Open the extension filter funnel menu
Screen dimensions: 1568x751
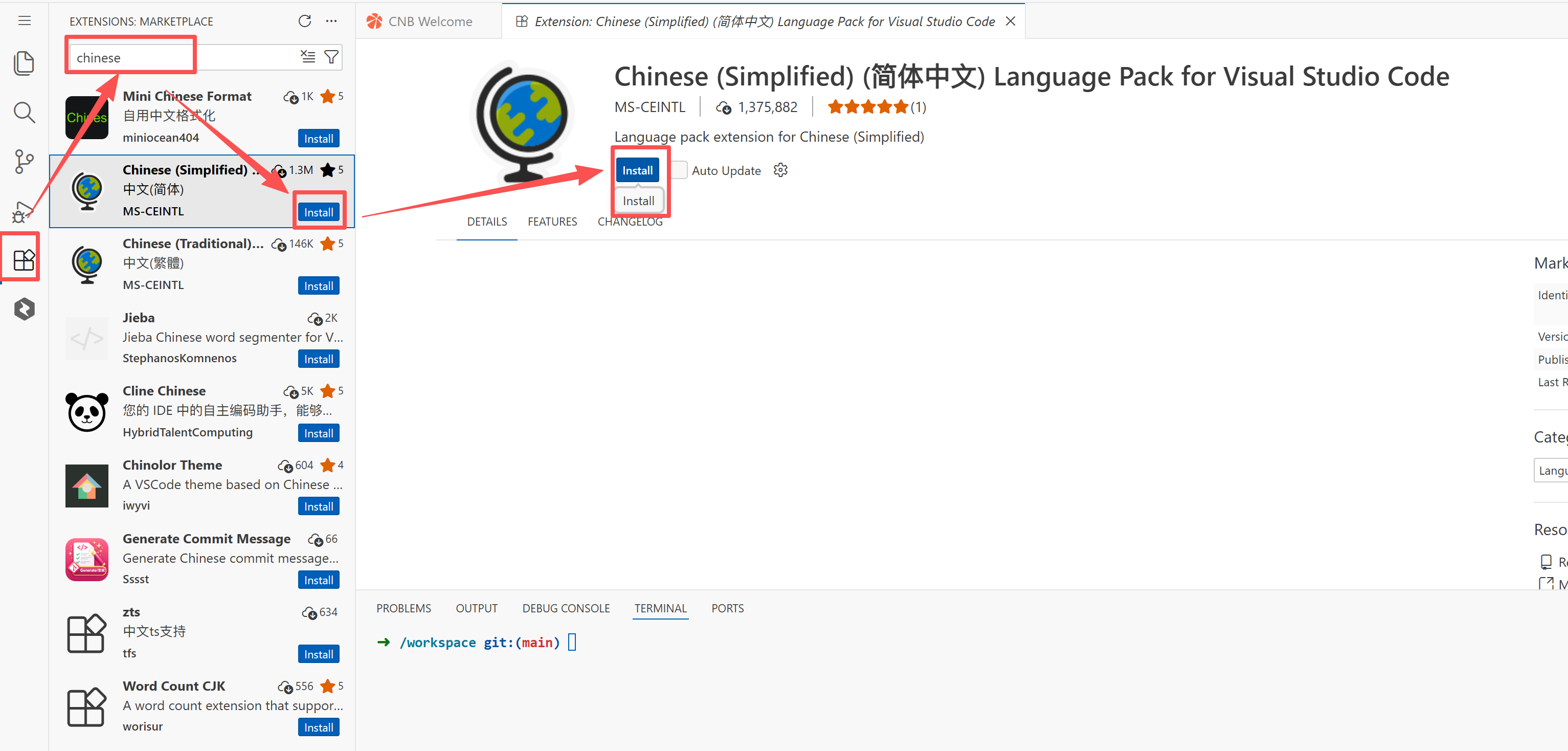(x=331, y=57)
